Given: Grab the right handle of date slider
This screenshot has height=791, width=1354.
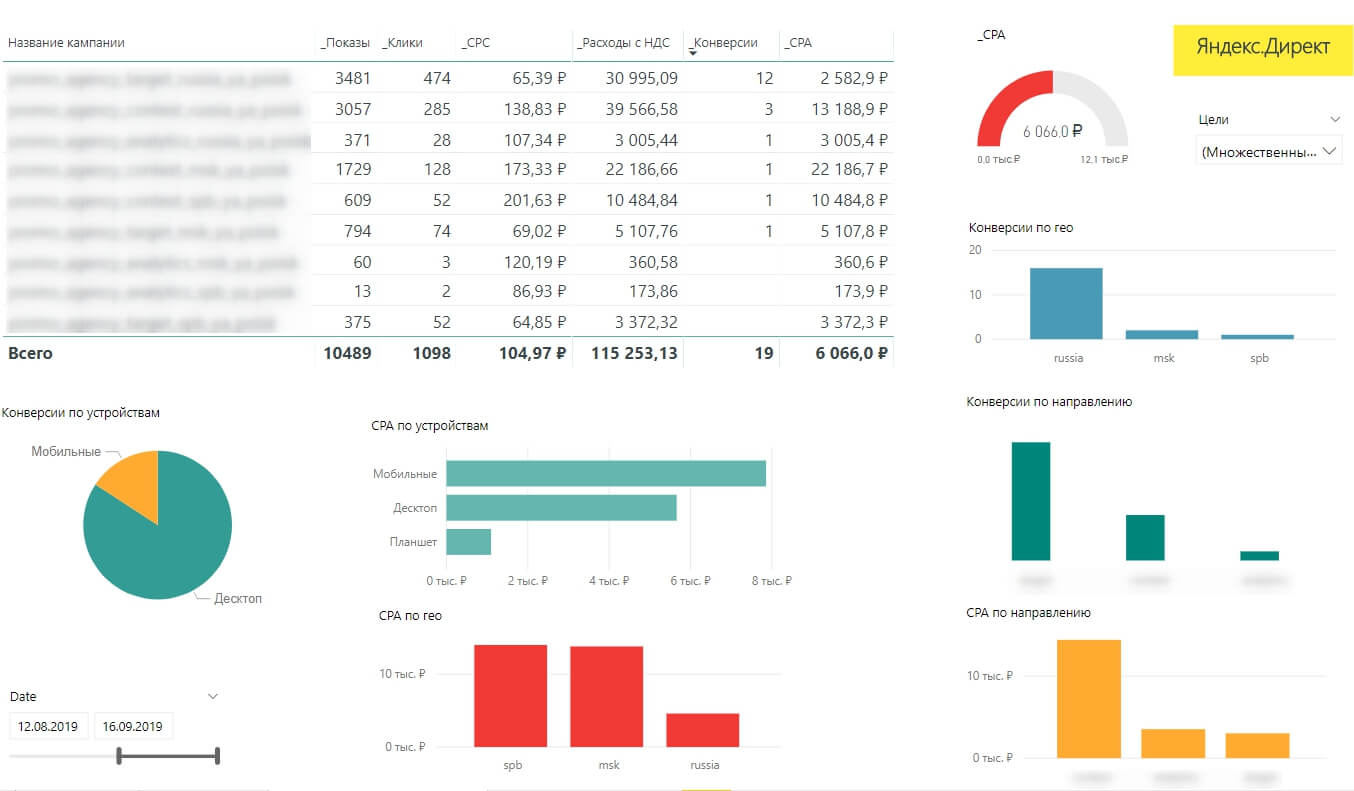Looking at the screenshot, I should (x=217, y=756).
